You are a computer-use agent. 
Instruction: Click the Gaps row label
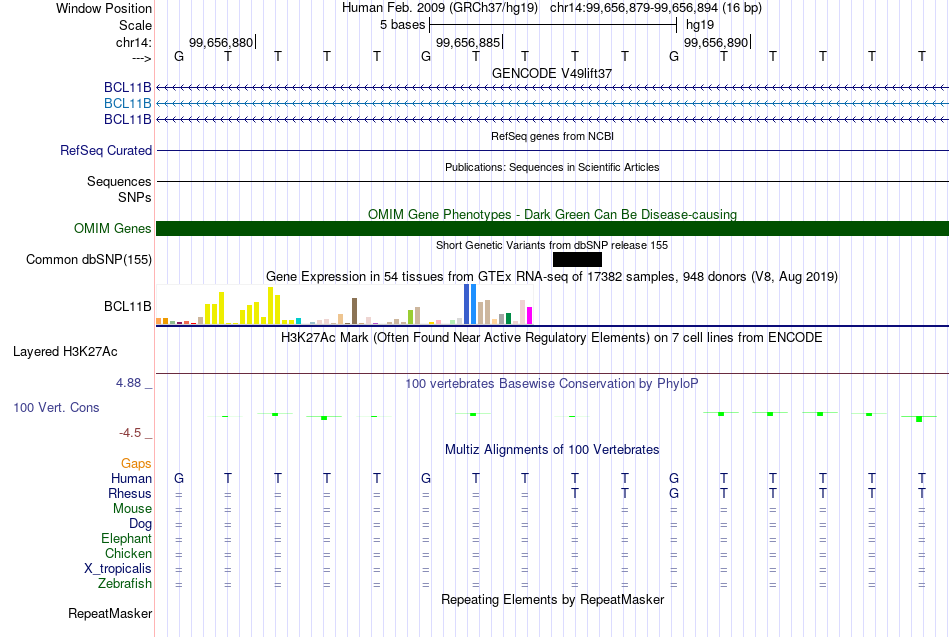136,464
